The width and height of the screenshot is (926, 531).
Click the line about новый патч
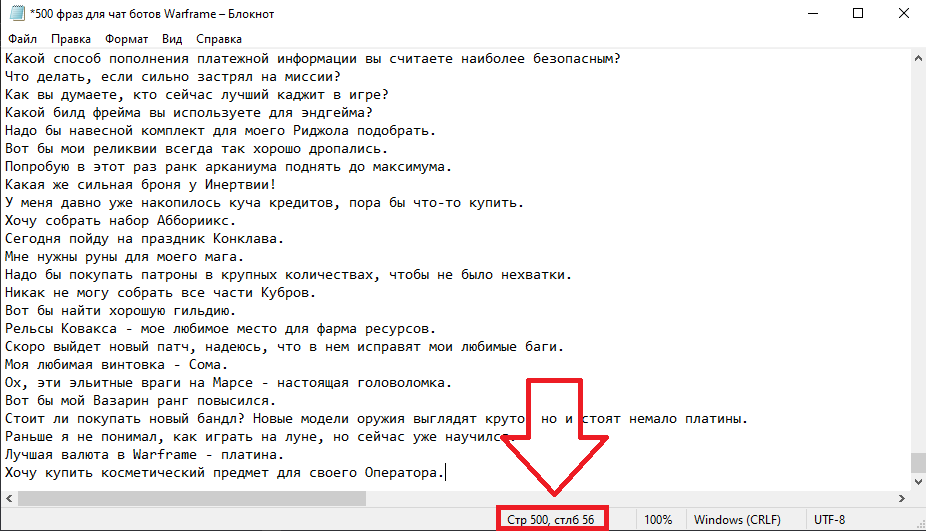click(285, 347)
